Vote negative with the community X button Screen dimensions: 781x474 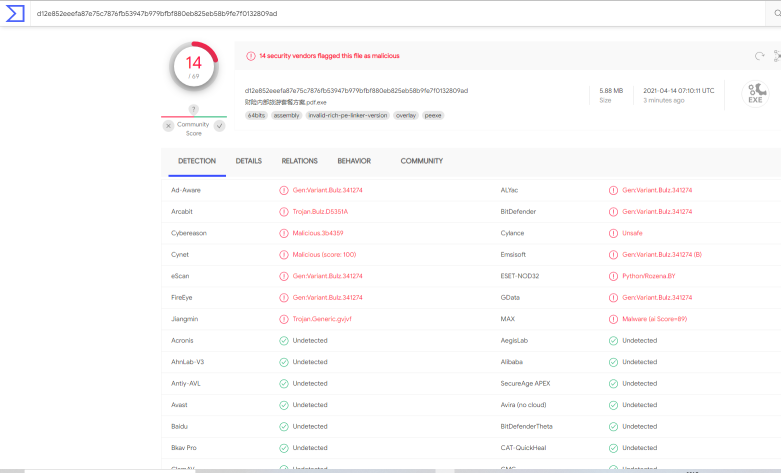(x=168, y=125)
